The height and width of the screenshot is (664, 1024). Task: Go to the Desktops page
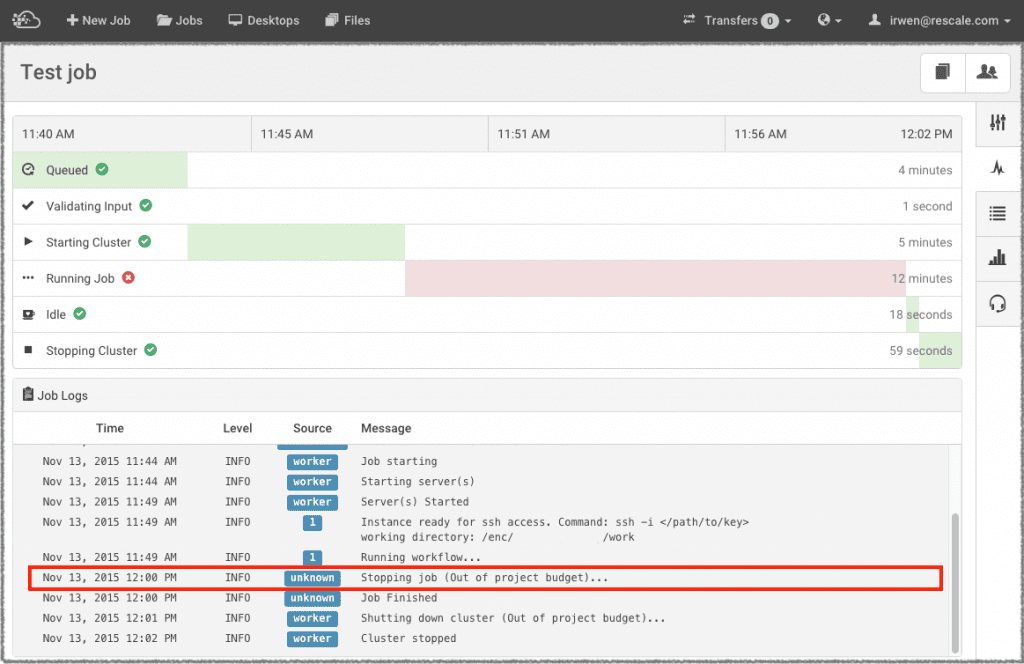pyautogui.click(x=264, y=20)
